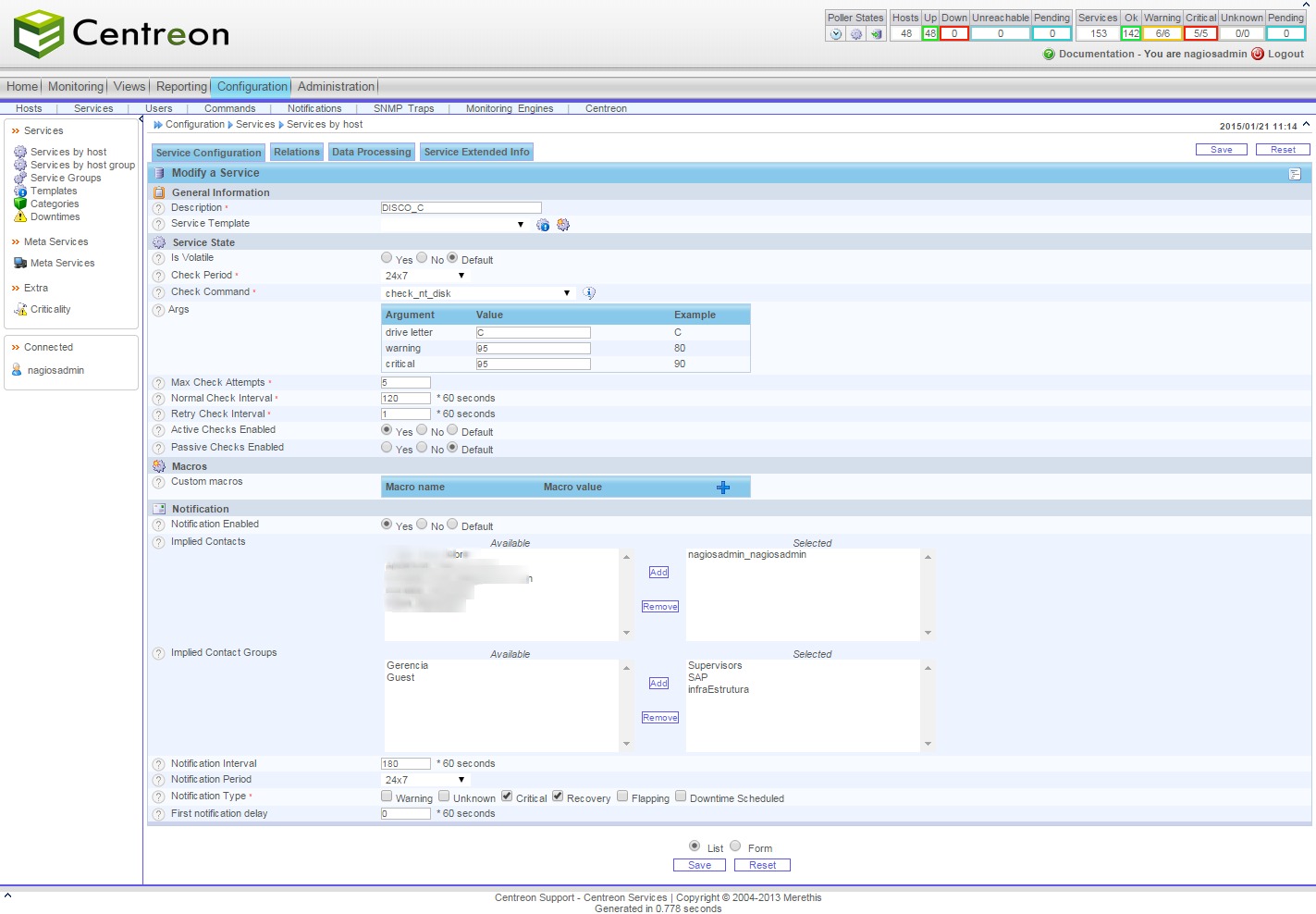Click the warning argument value field
The width and height of the screenshot is (1316, 914).
534,349
